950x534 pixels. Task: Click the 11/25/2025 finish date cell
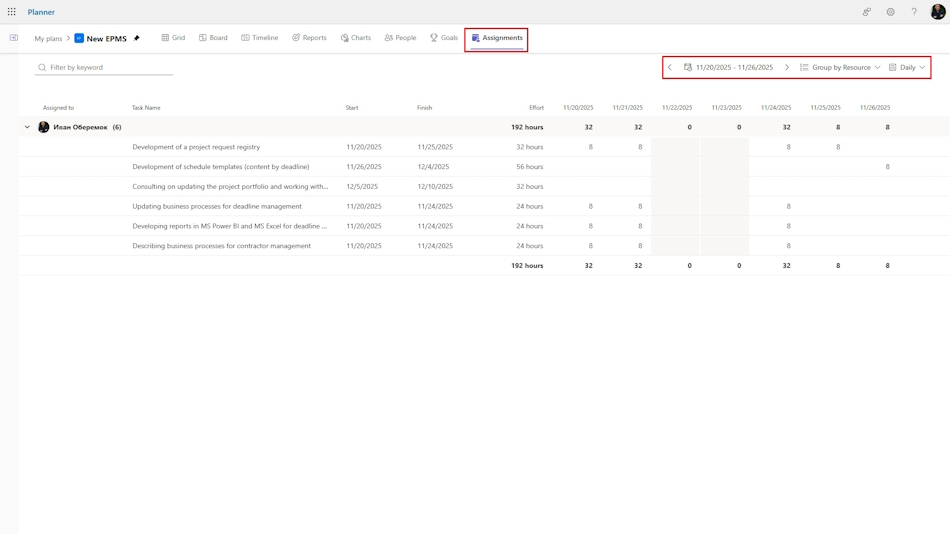point(435,147)
